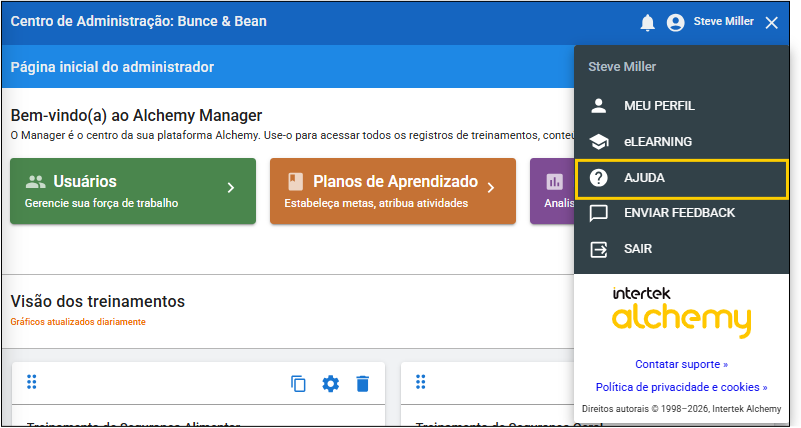801x428 pixels.
Task: Open MEU PERFIL from the user menu
Action: pyautogui.click(x=659, y=106)
